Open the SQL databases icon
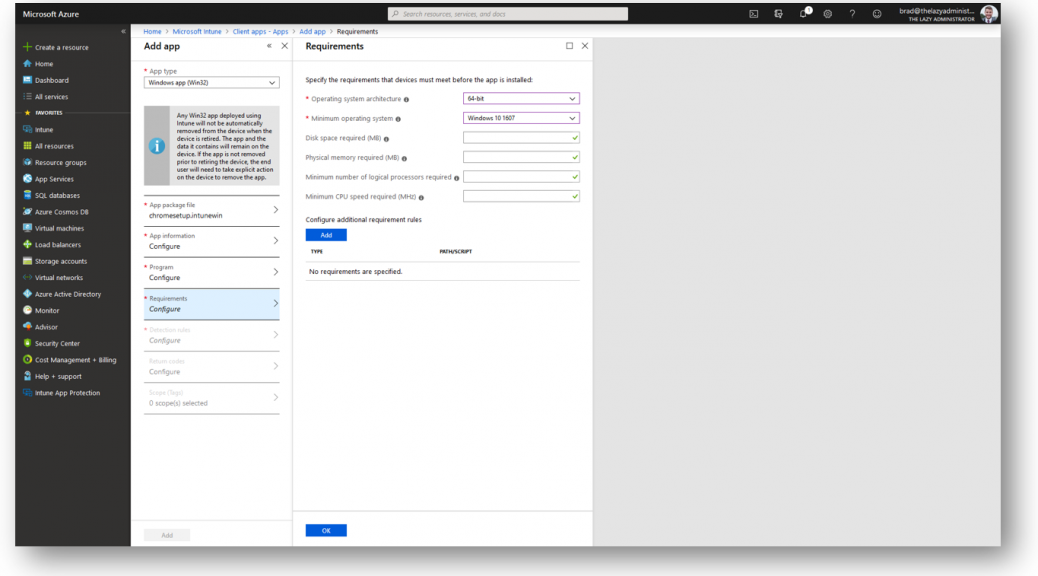This screenshot has height=576, width=1038. pos(27,195)
